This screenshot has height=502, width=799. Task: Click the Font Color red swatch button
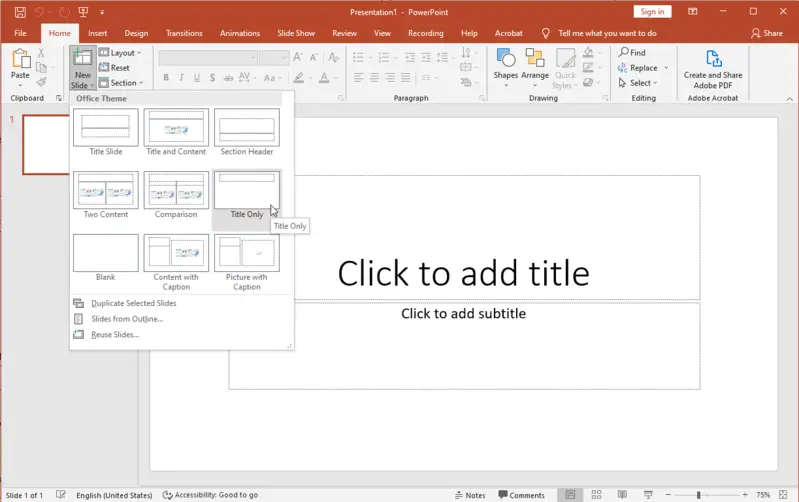[x=324, y=77]
